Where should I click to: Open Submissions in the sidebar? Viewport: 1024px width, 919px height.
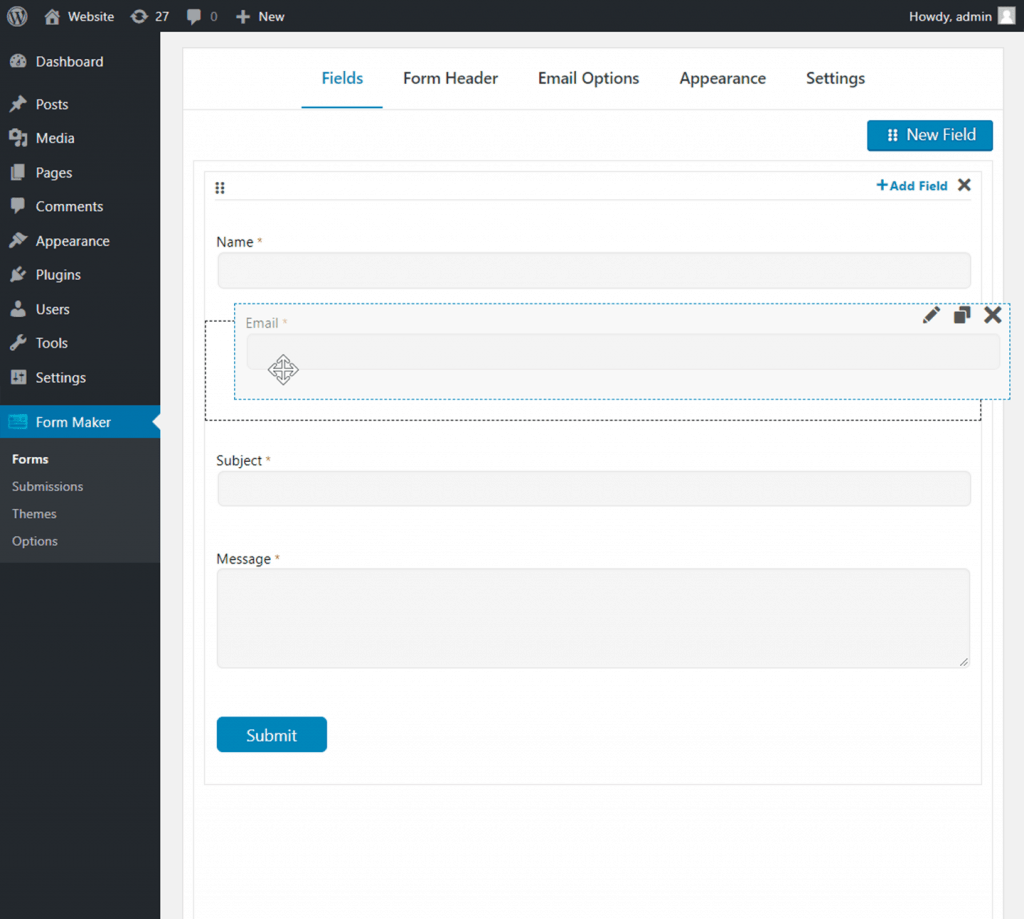click(47, 486)
